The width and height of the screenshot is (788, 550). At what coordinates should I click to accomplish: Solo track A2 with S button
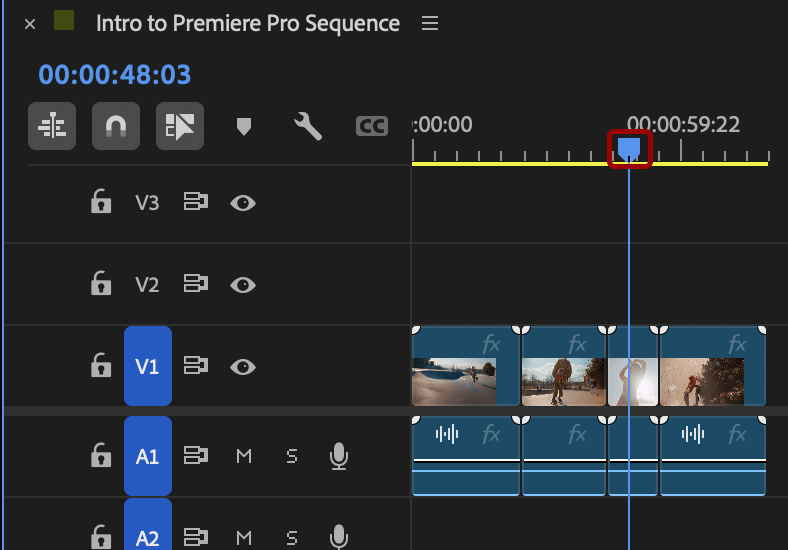291,538
